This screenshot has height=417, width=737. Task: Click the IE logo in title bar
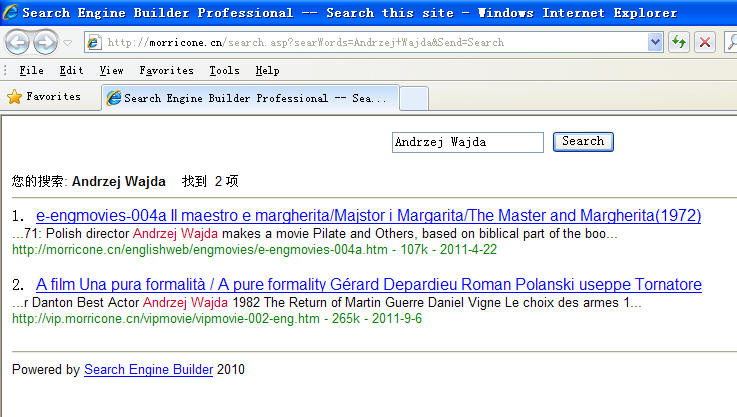point(10,12)
